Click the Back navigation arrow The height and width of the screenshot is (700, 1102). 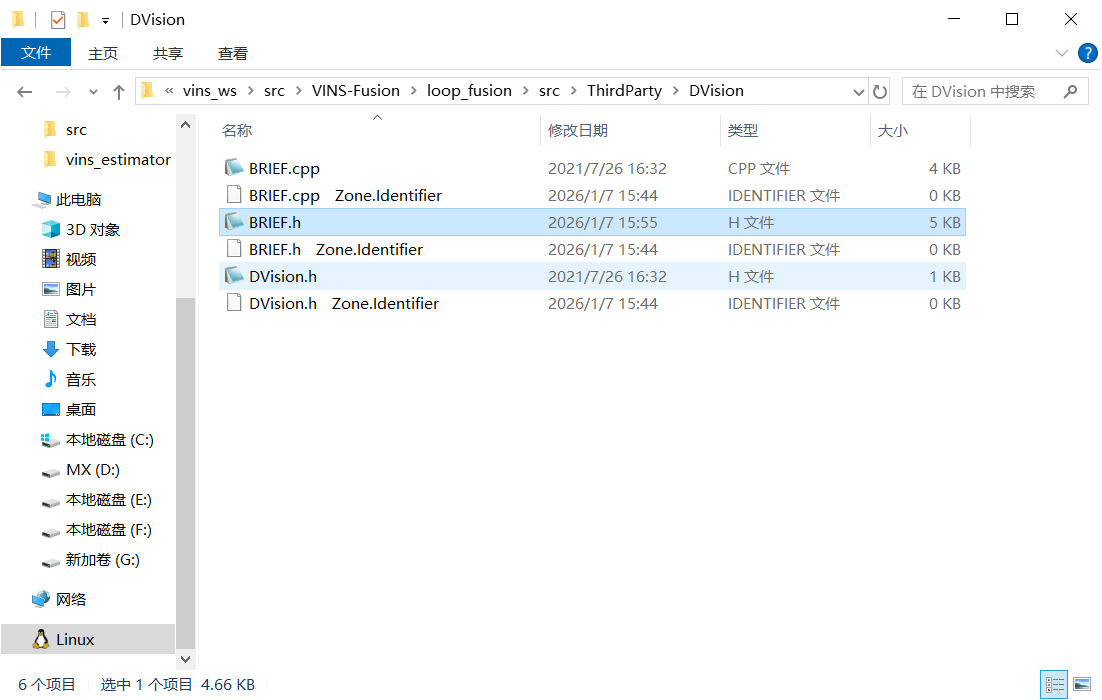pyautogui.click(x=25, y=92)
